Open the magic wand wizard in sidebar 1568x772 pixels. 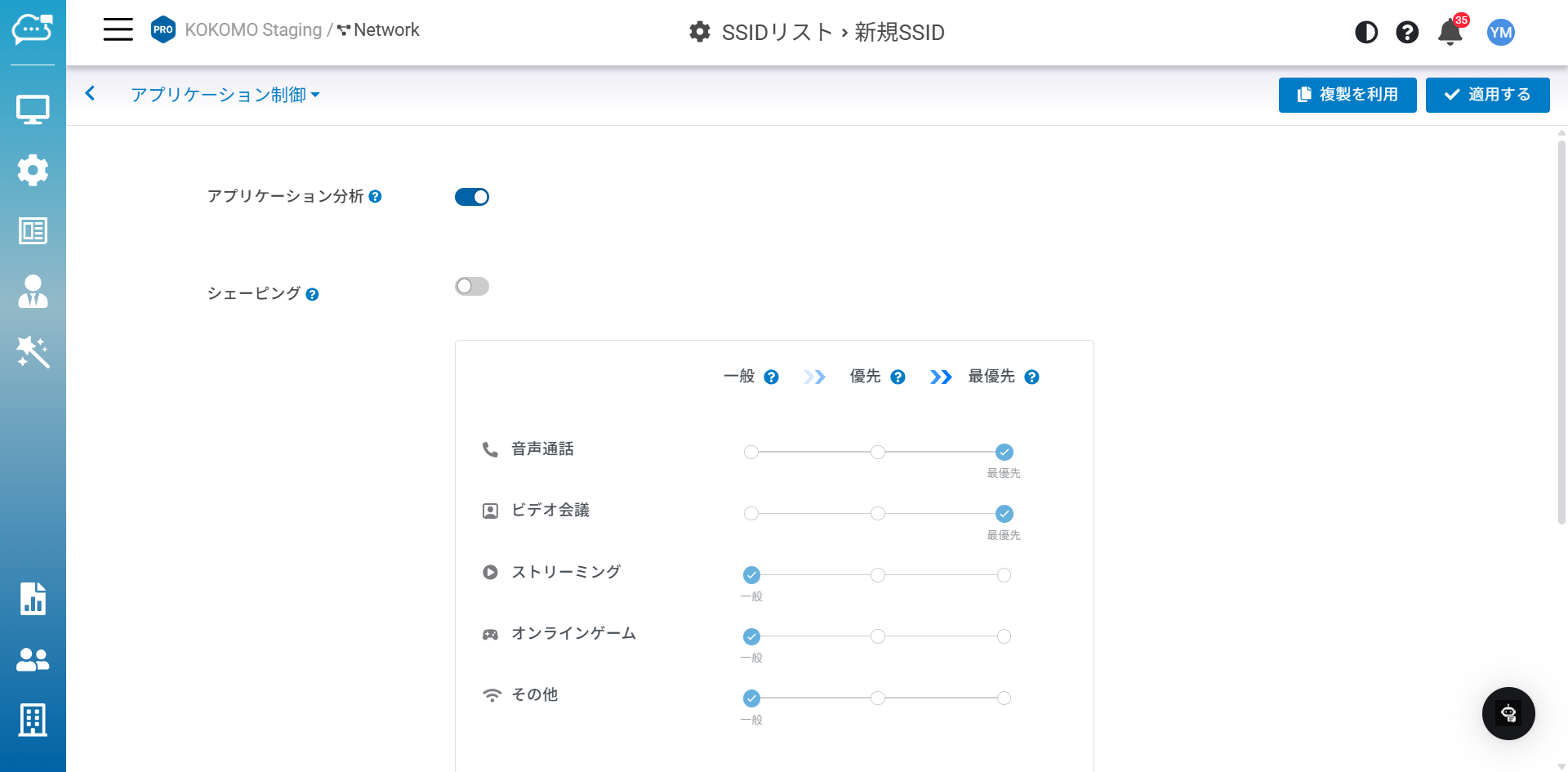point(33,352)
